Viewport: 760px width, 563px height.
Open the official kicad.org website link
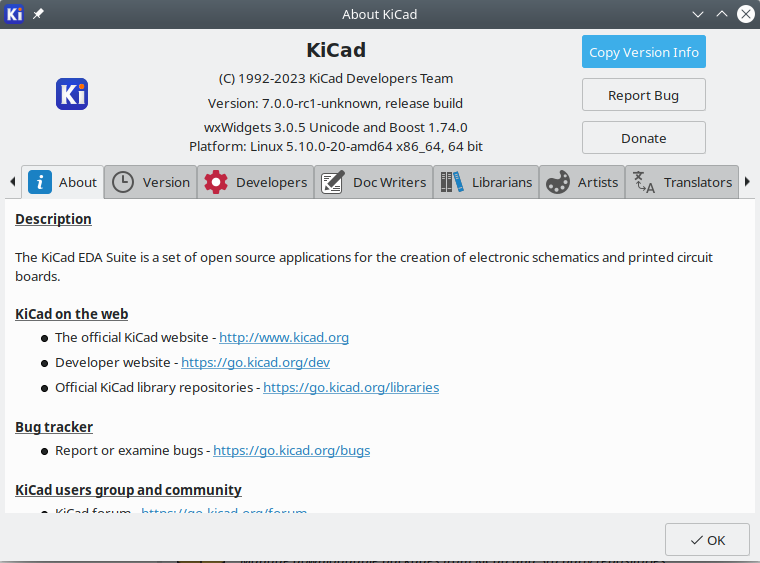pos(284,338)
